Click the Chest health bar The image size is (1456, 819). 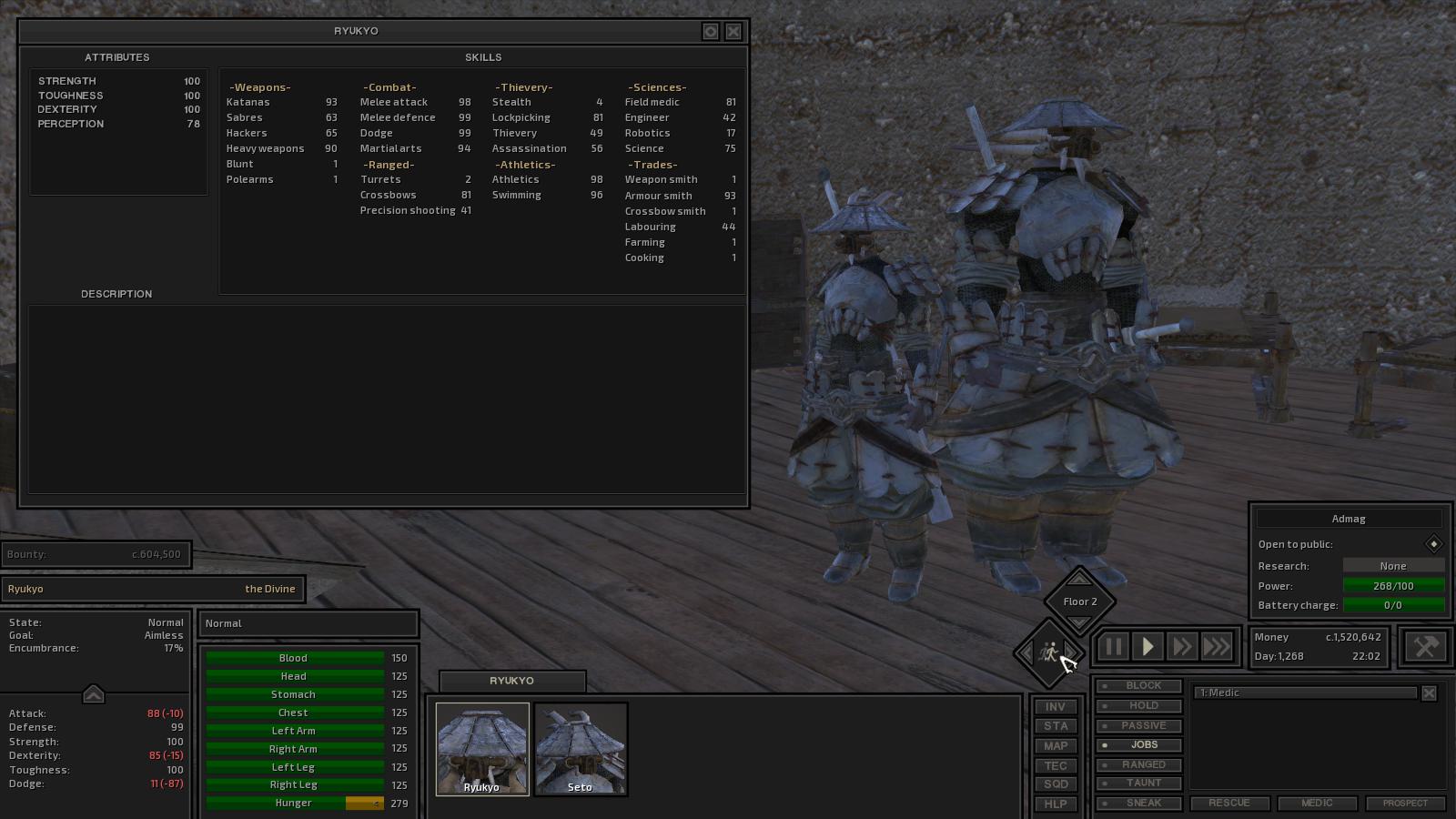tap(294, 713)
